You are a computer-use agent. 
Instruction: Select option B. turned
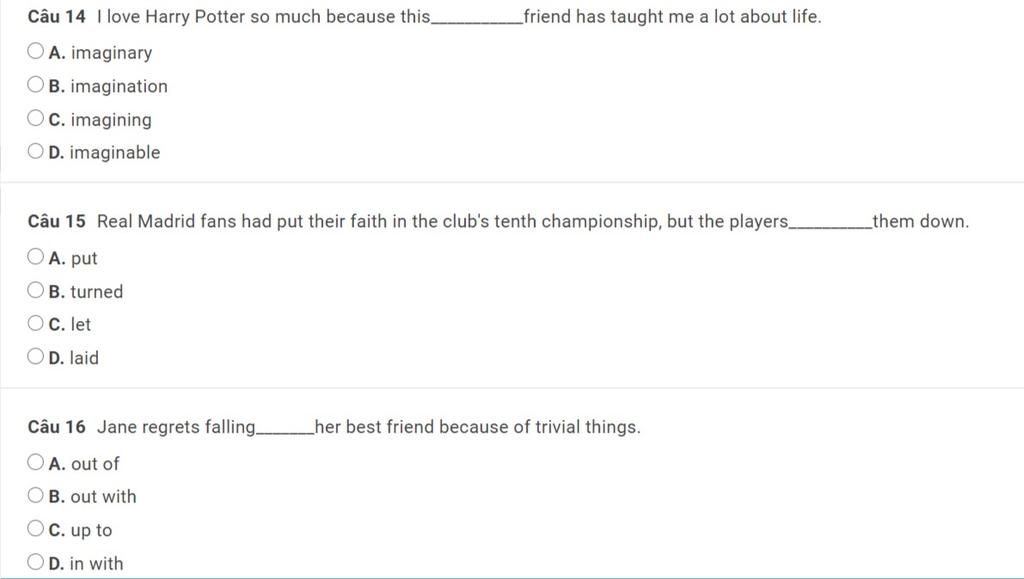36,291
